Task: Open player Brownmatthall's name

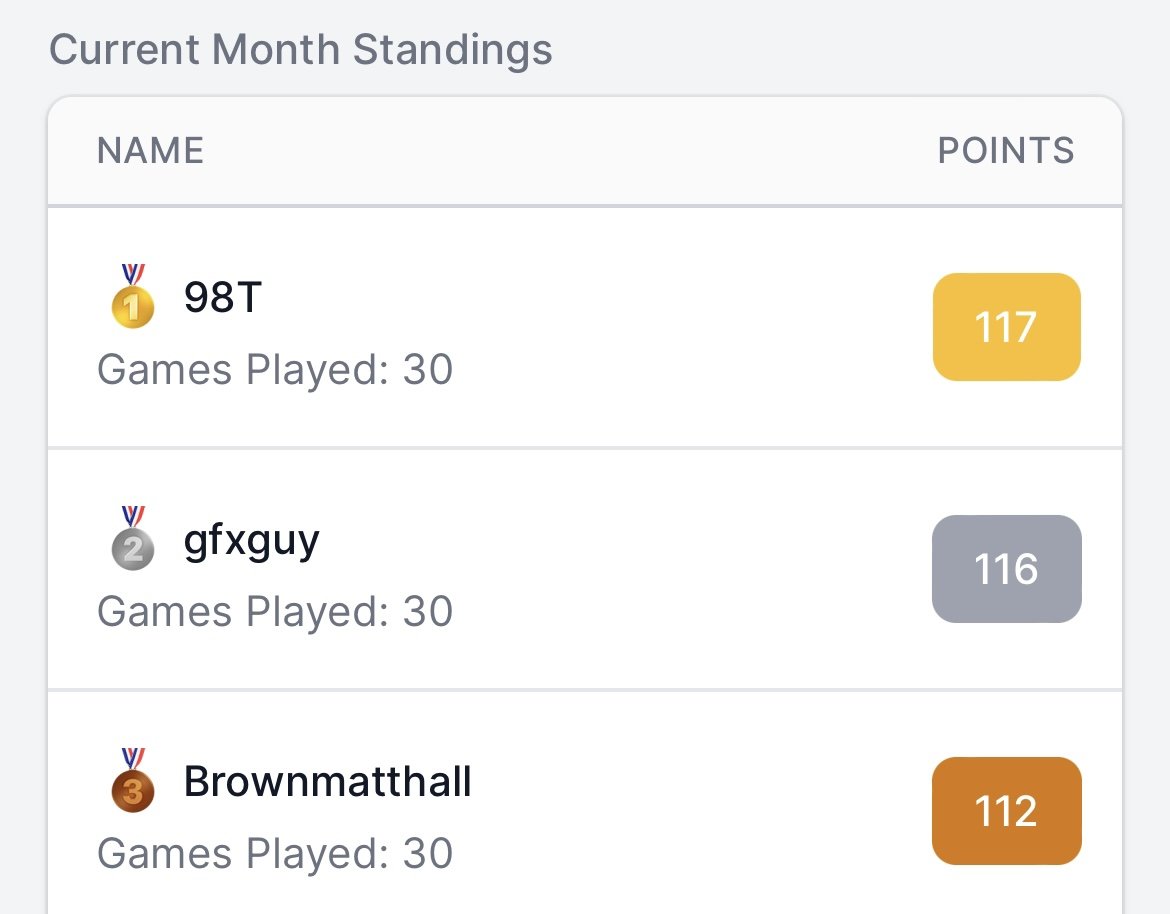Action: pyautogui.click(x=328, y=781)
